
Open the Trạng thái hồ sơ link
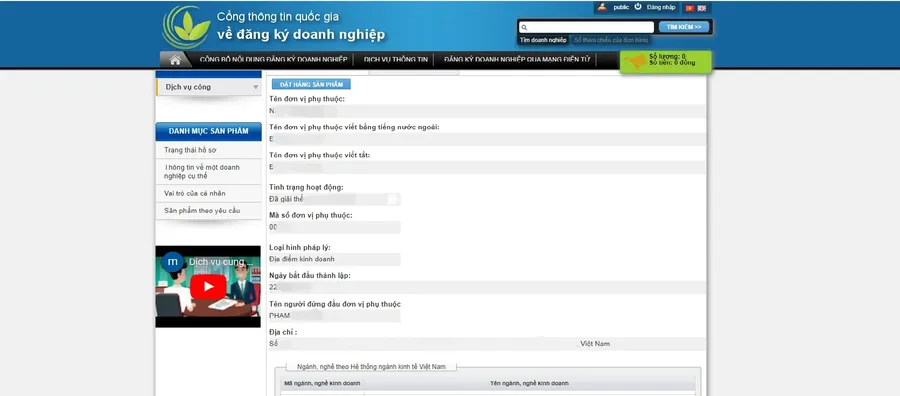pyautogui.click(x=190, y=150)
